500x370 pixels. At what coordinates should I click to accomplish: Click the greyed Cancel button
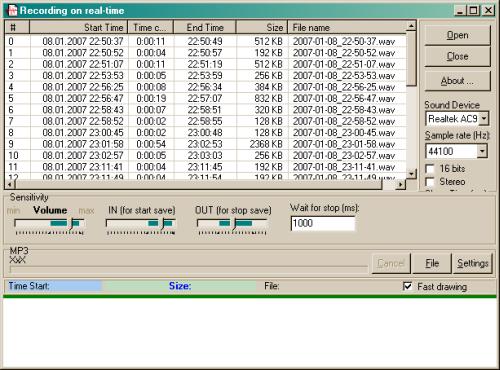pos(391,263)
